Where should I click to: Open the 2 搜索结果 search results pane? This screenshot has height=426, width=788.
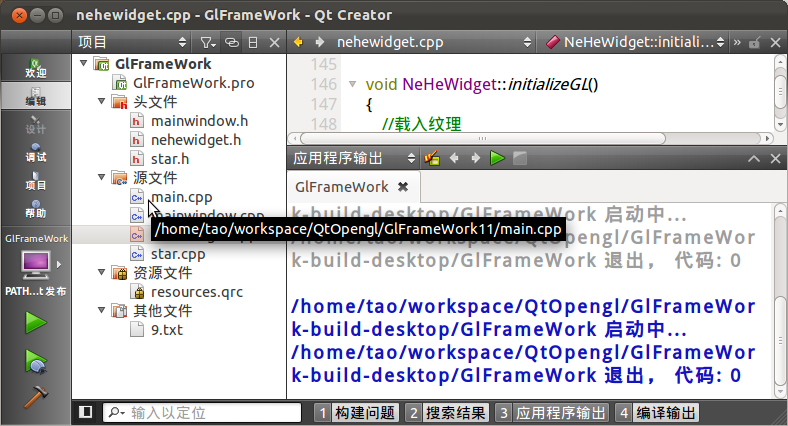(447, 413)
